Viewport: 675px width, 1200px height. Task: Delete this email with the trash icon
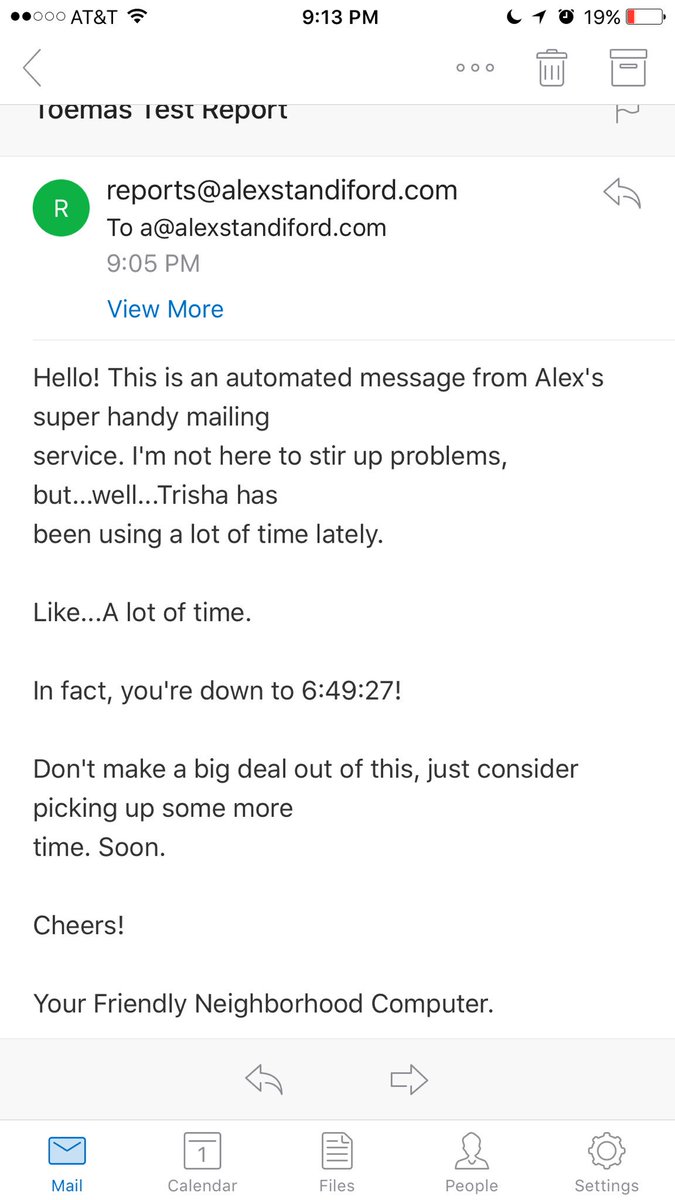[552, 67]
